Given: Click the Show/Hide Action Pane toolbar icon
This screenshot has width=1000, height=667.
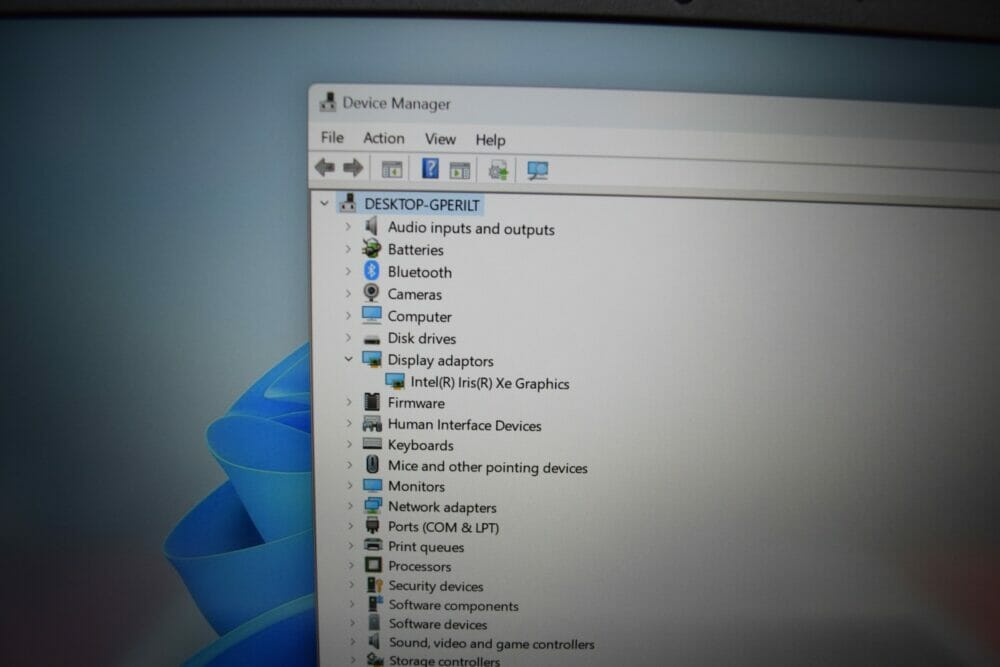Looking at the screenshot, I should [460, 170].
